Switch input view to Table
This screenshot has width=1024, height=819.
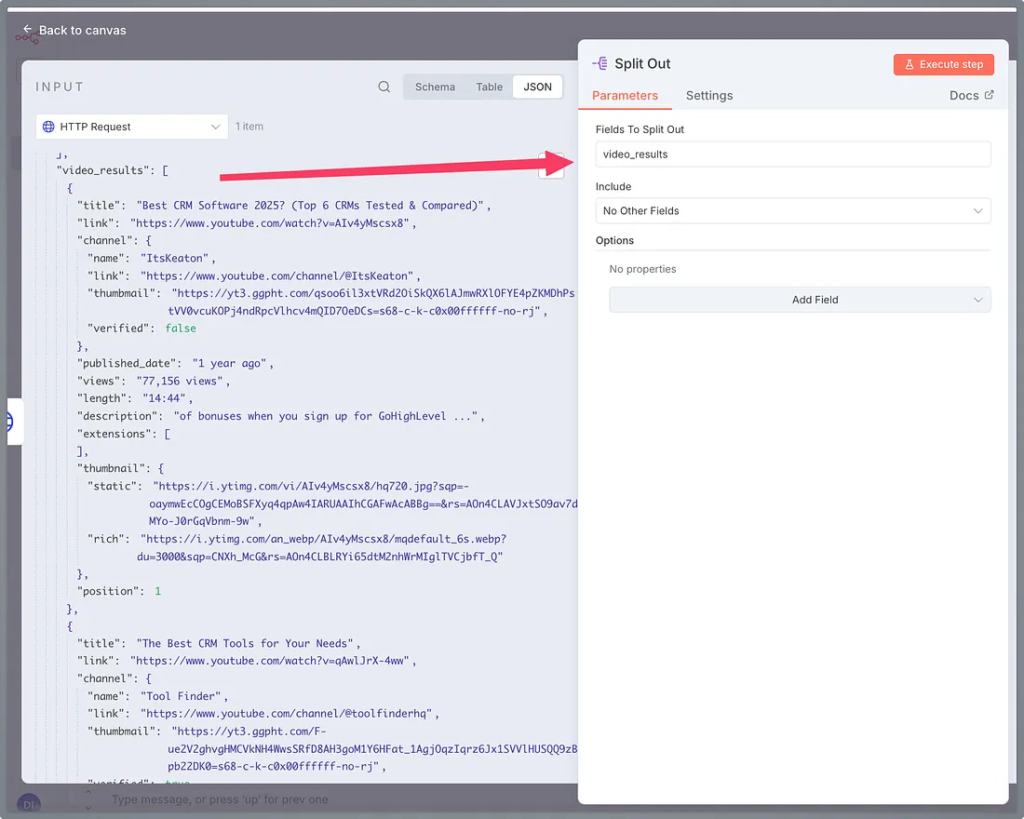pyautogui.click(x=489, y=87)
